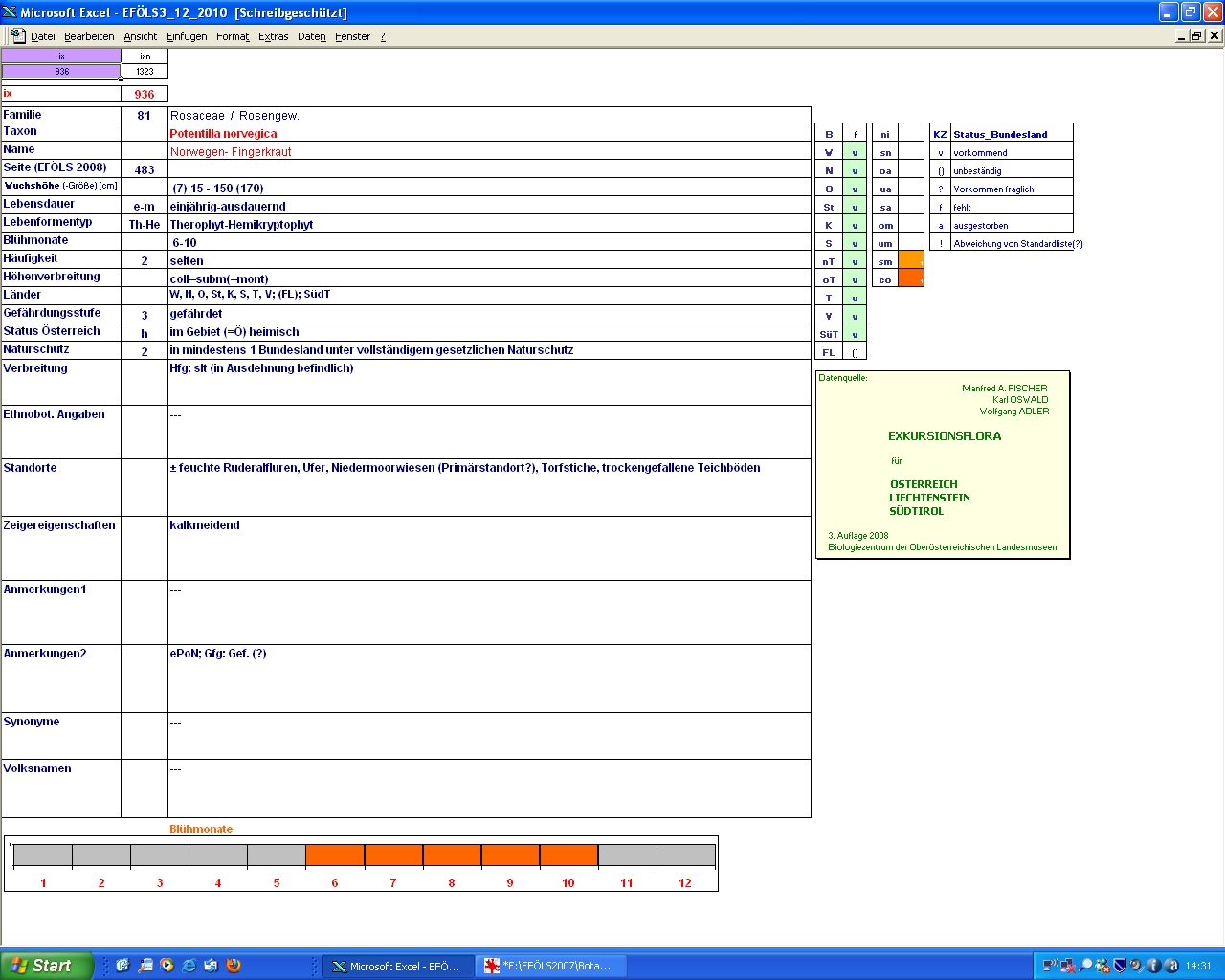Click the orange sm region cell
Screen dimensions: 1225x980
[911, 260]
